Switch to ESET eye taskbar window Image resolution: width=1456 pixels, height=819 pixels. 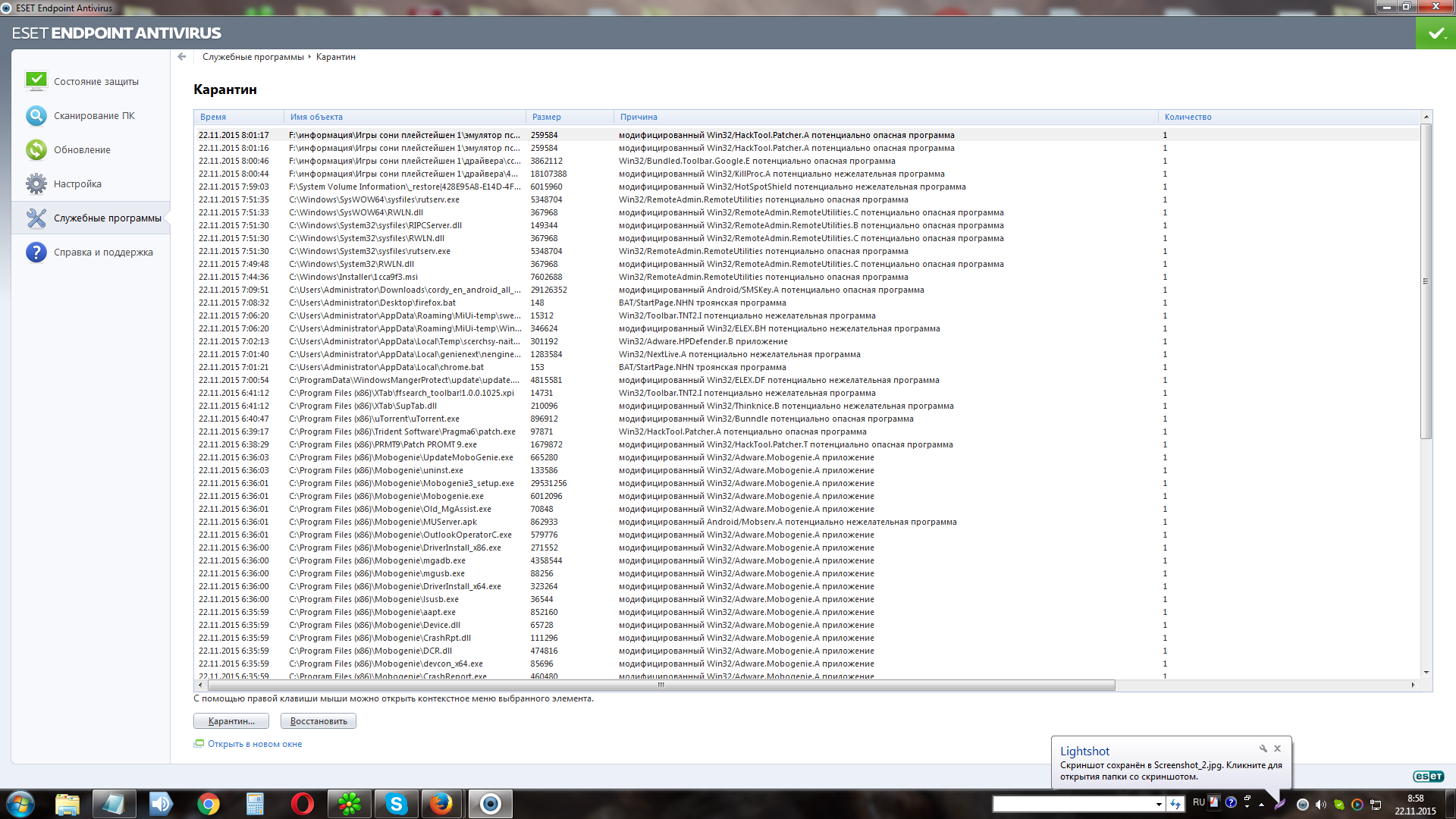pyautogui.click(x=491, y=804)
